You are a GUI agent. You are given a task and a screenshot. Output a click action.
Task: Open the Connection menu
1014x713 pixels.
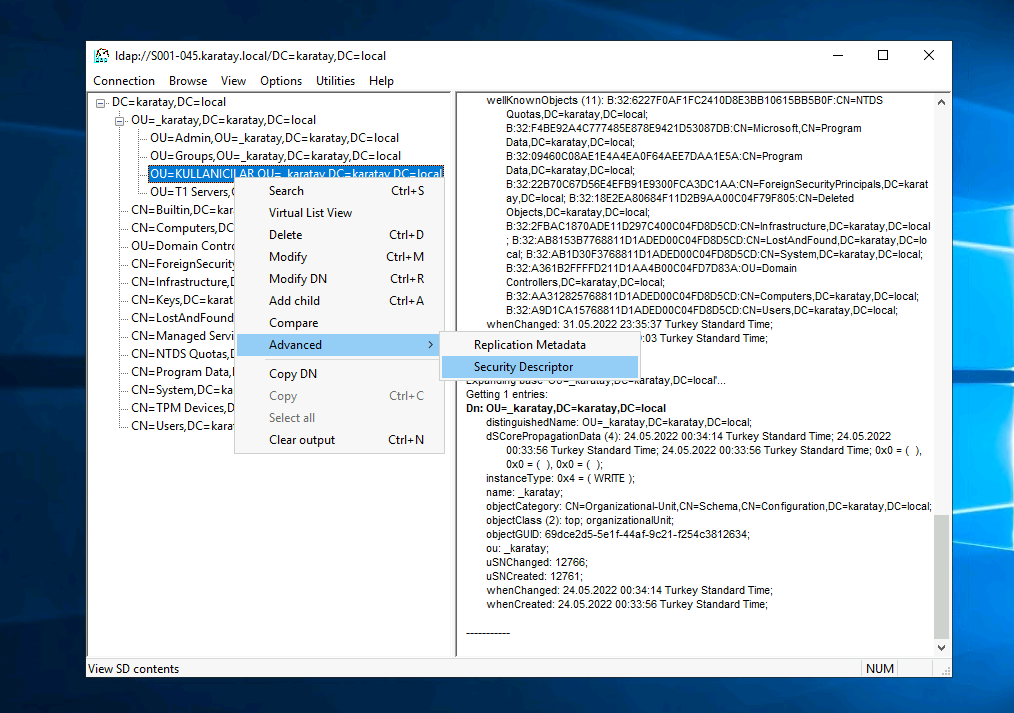(124, 81)
